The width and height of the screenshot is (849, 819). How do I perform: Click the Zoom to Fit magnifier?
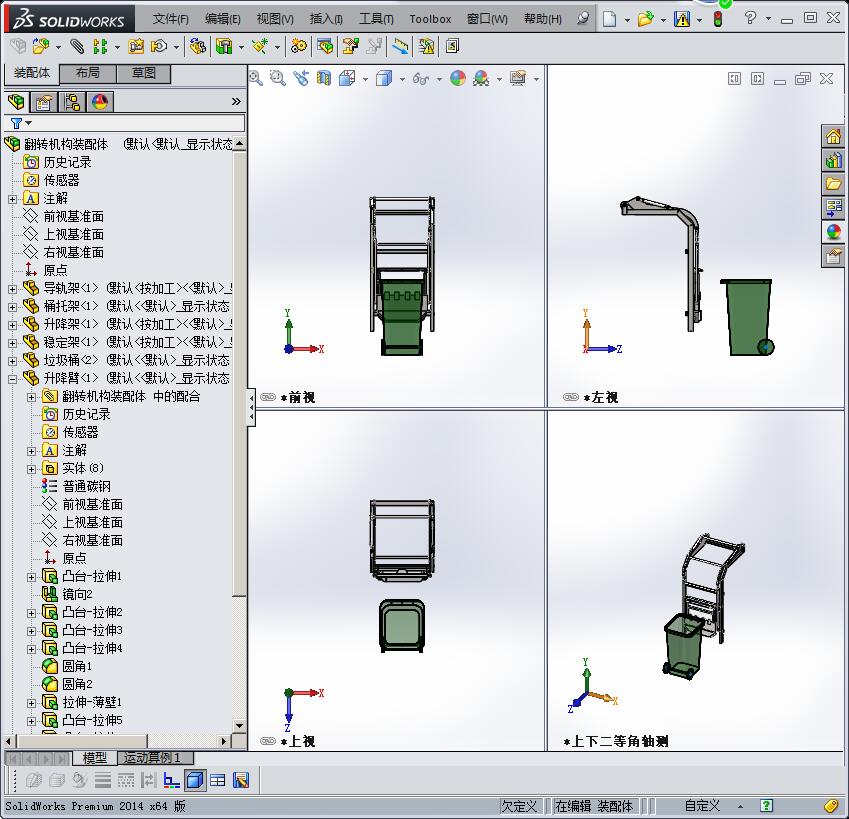(x=256, y=78)
